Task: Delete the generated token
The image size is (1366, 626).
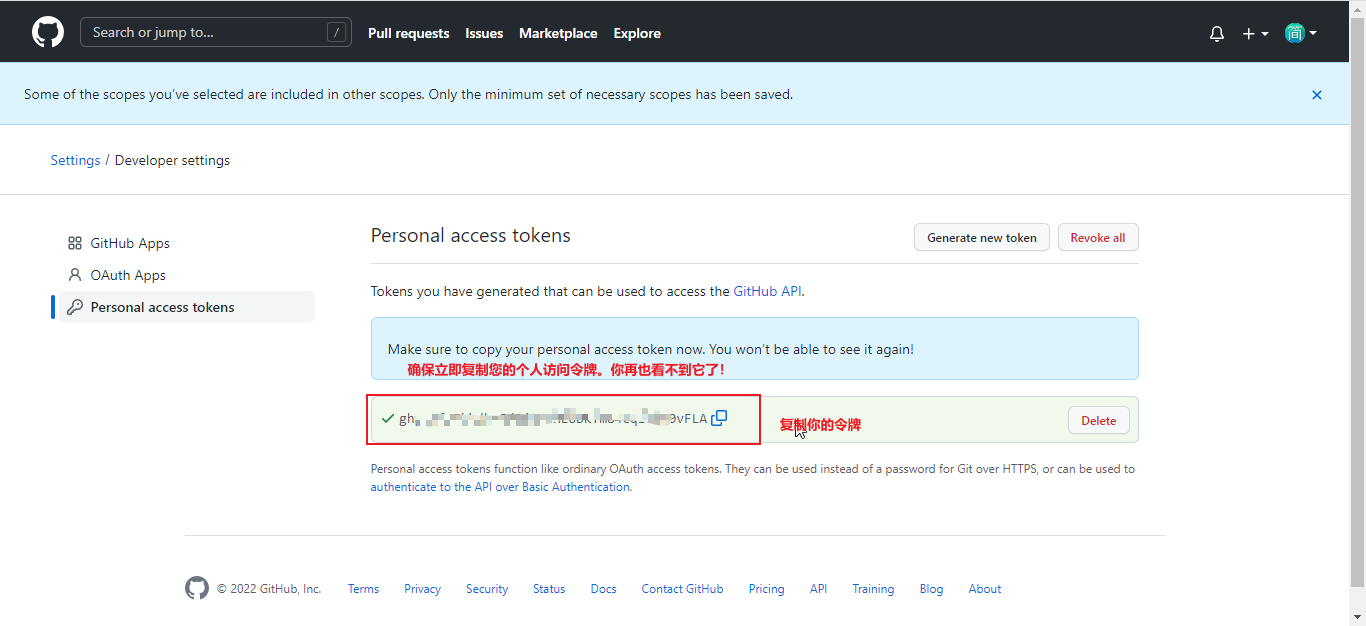Action: point(1098,420)
